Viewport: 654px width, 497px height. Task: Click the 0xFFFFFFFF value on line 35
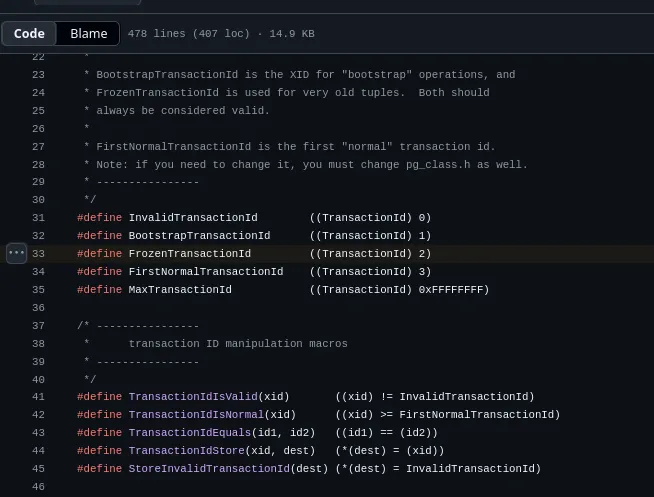[450, 289]
